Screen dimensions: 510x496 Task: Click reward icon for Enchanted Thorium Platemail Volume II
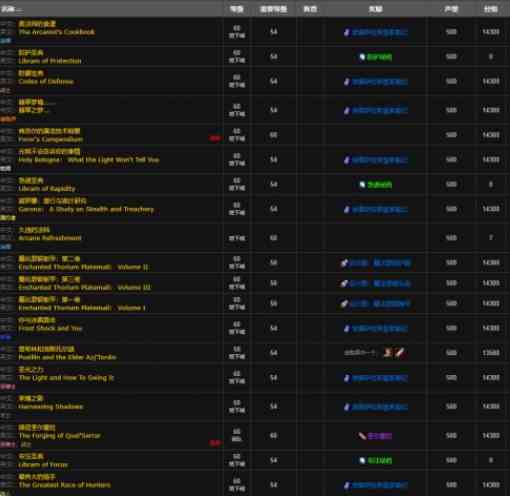[344, 263]
